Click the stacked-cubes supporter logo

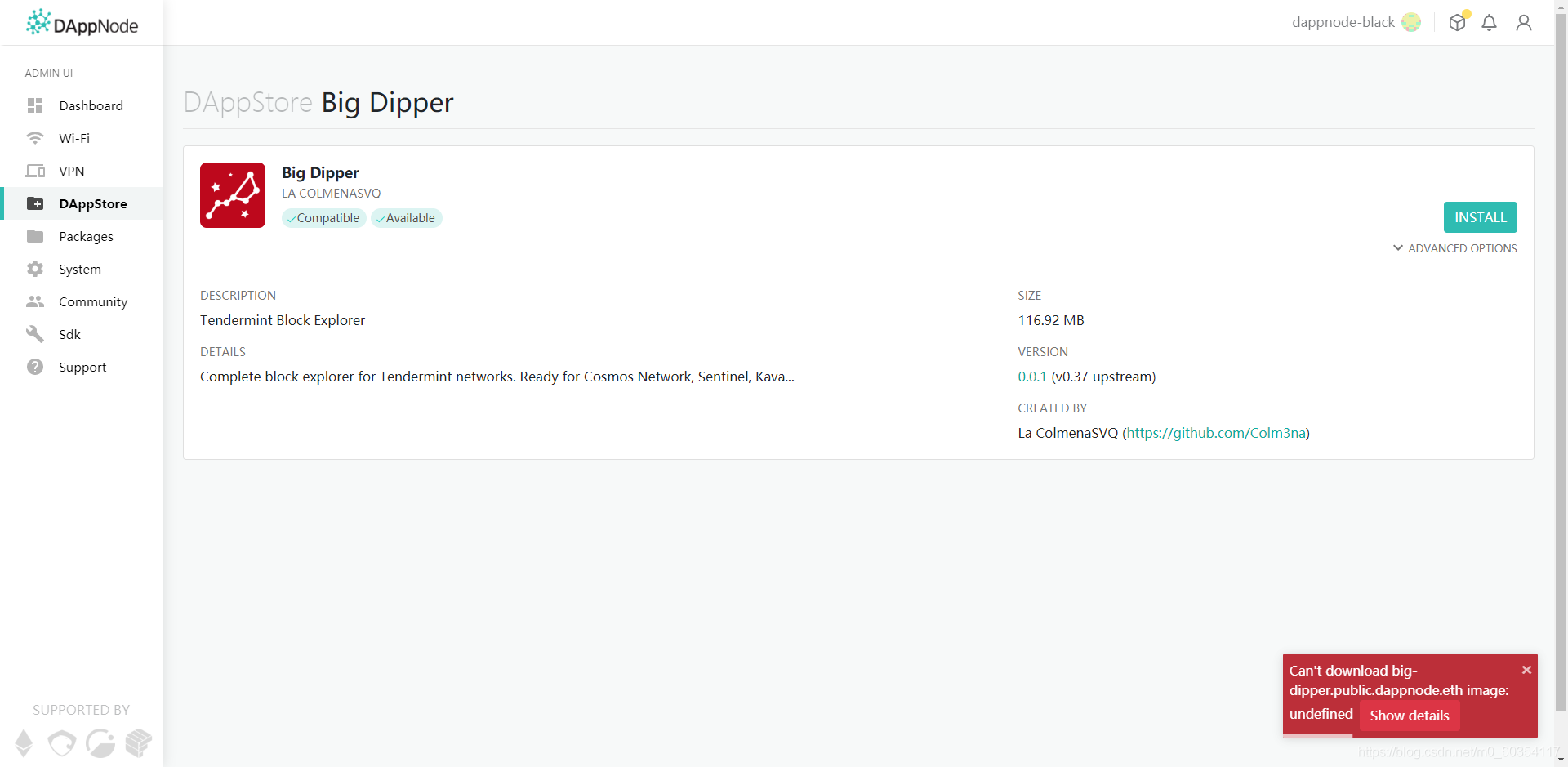[139, 743]
